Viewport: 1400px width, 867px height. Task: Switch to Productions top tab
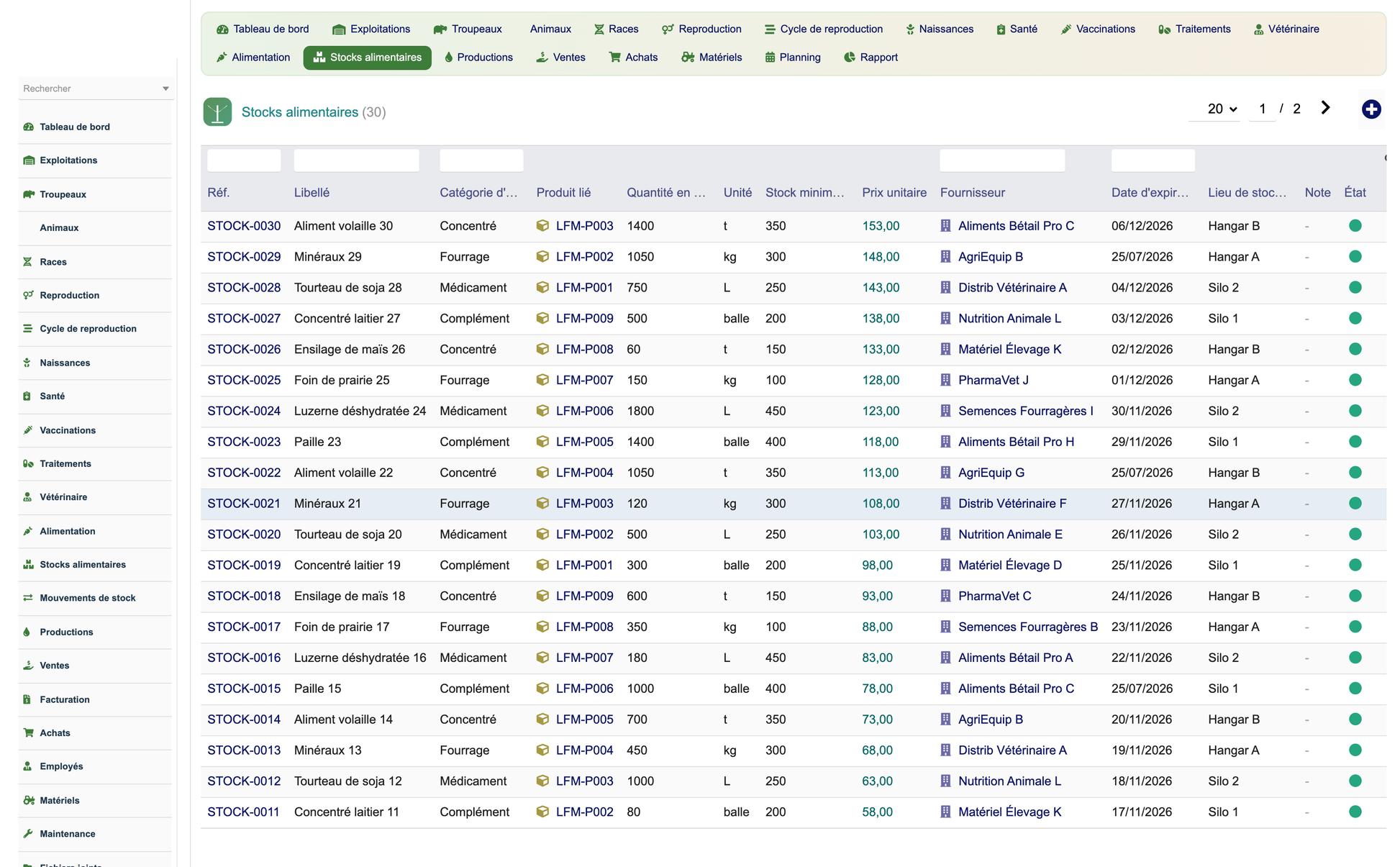[478, 58]
